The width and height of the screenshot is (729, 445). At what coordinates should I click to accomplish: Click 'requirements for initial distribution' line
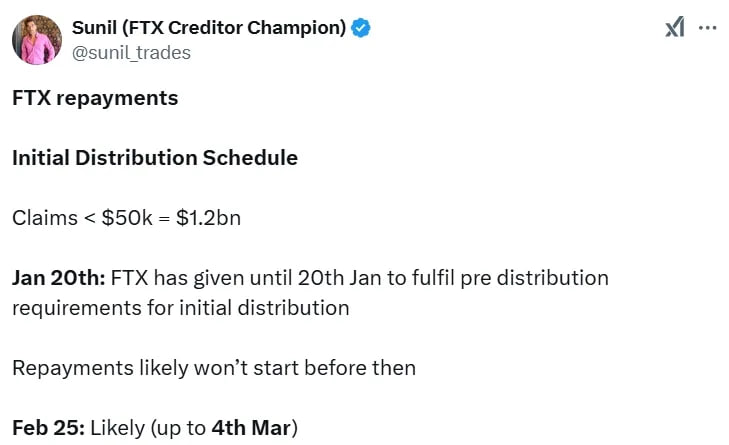tap(180, 308)
